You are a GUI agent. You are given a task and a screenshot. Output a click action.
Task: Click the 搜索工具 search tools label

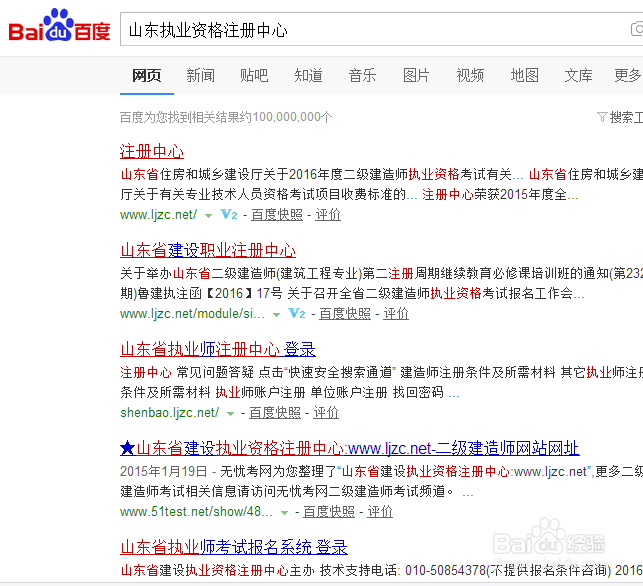(626, 117)
